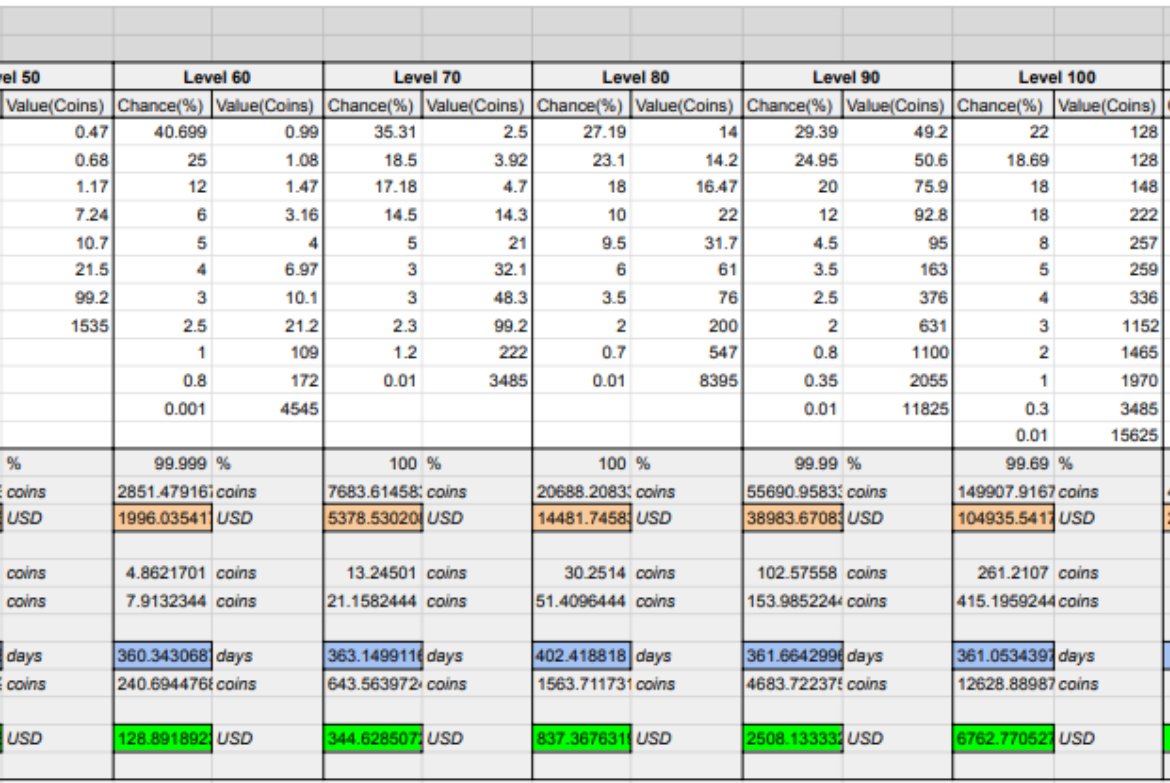Select Level 70 Chance(%) column header
This screenshot has height=783, width=1170.
(373, 105)
